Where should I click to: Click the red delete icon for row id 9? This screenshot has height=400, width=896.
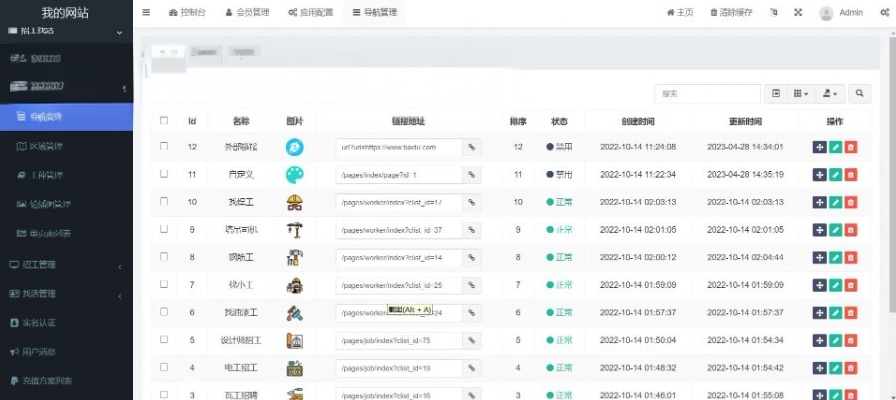(x=851, y=230)
